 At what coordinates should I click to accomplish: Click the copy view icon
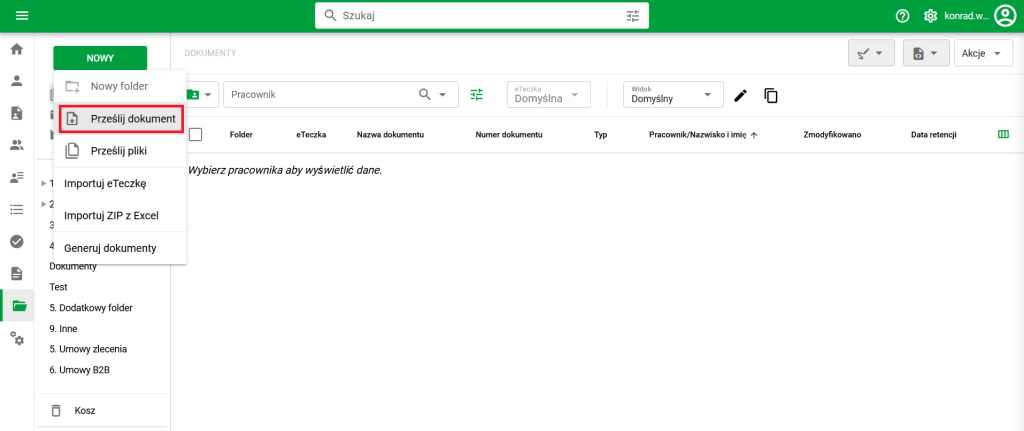[771, 95]
